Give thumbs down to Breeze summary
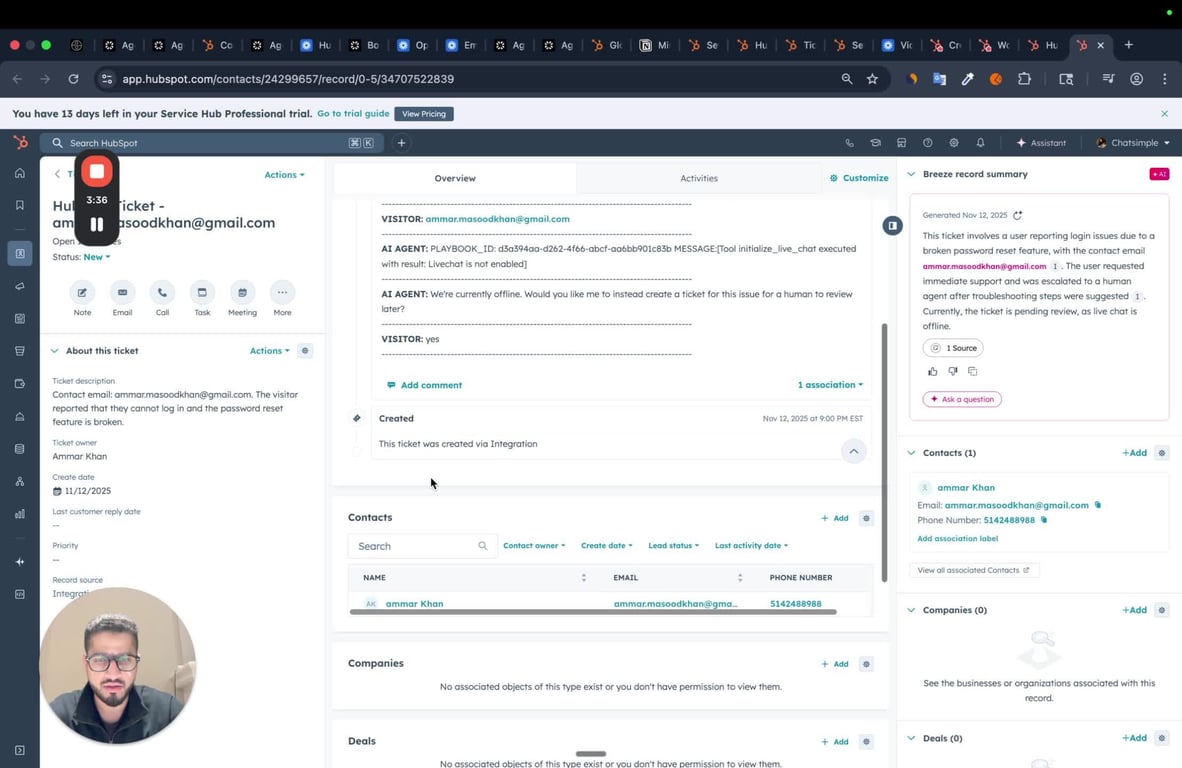Image resolution: width=1182 pixels, height=768 pixels. [x=953, y=371]
